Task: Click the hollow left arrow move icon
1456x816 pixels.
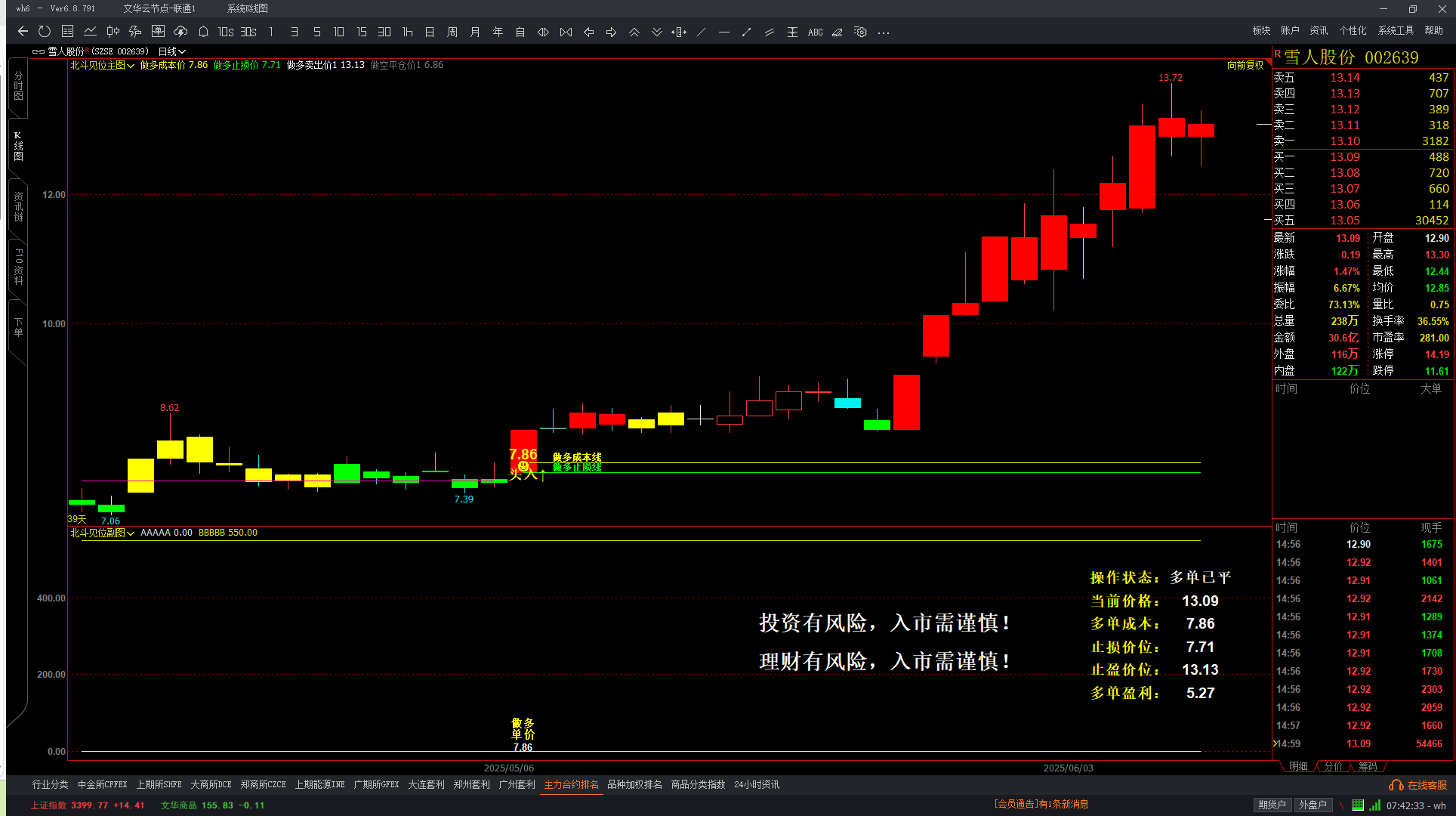Action: [x=588, y=32]
